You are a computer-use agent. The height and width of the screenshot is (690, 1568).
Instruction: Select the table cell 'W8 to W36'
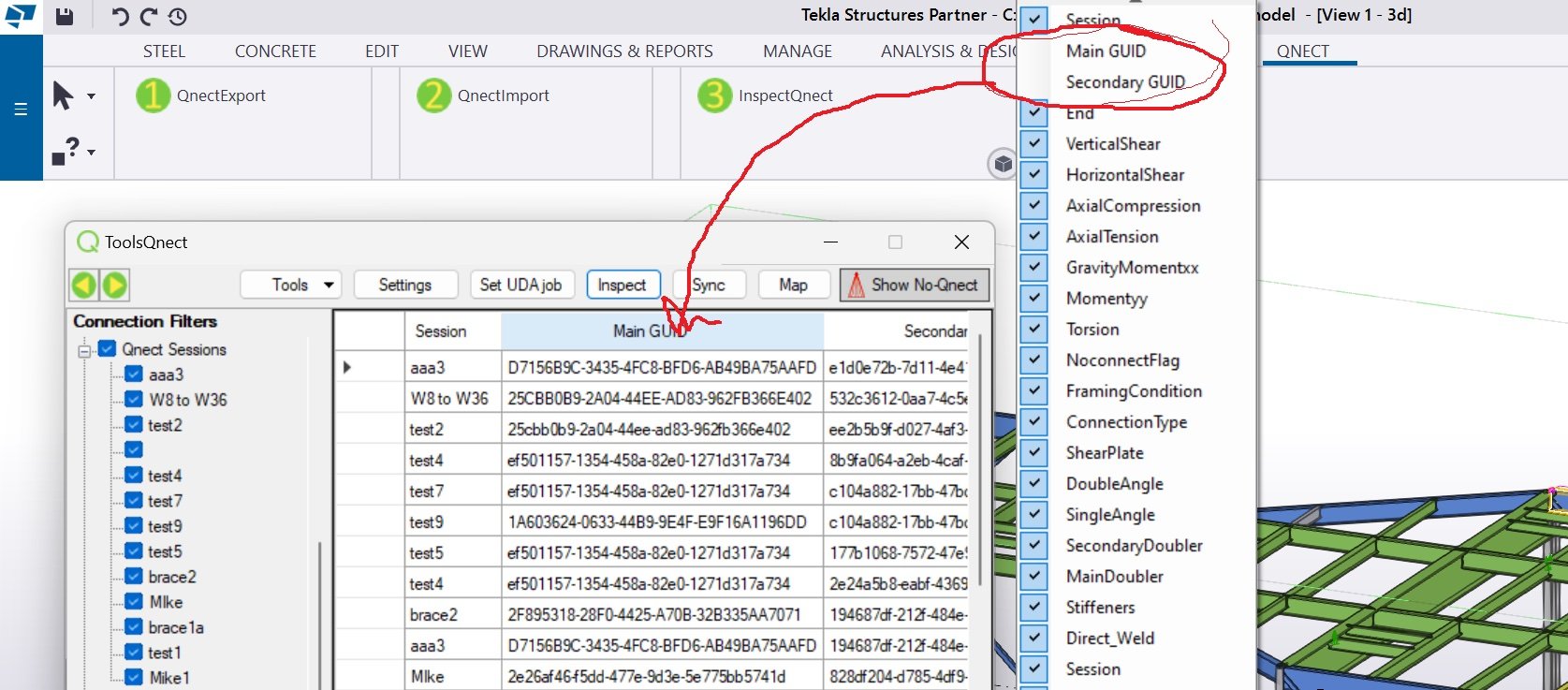(452, 399)
